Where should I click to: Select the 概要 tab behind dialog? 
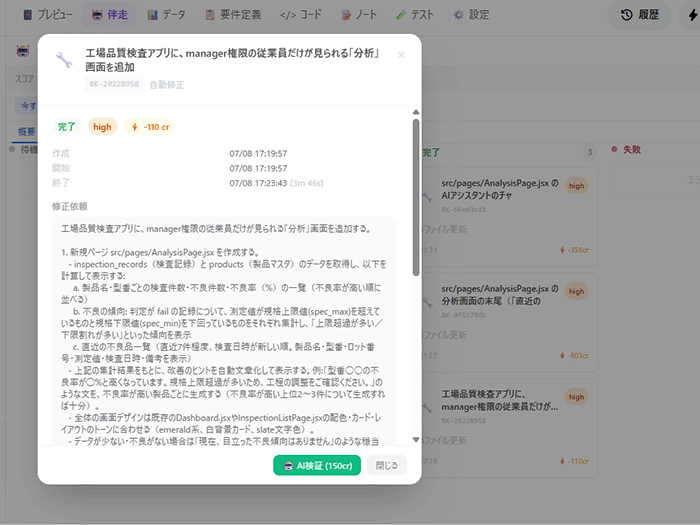pos(26,132)
